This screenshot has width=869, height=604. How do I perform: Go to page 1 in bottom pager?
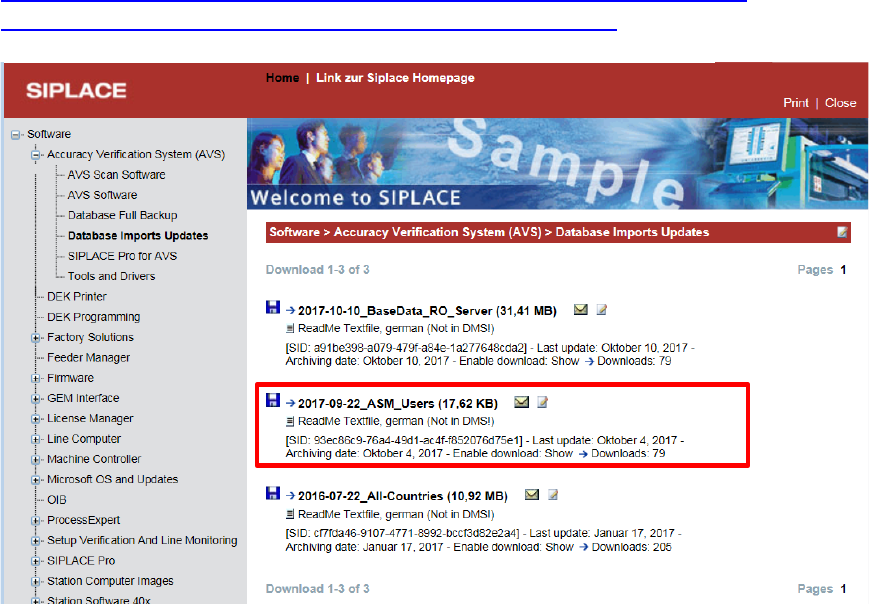pos(843,589)
